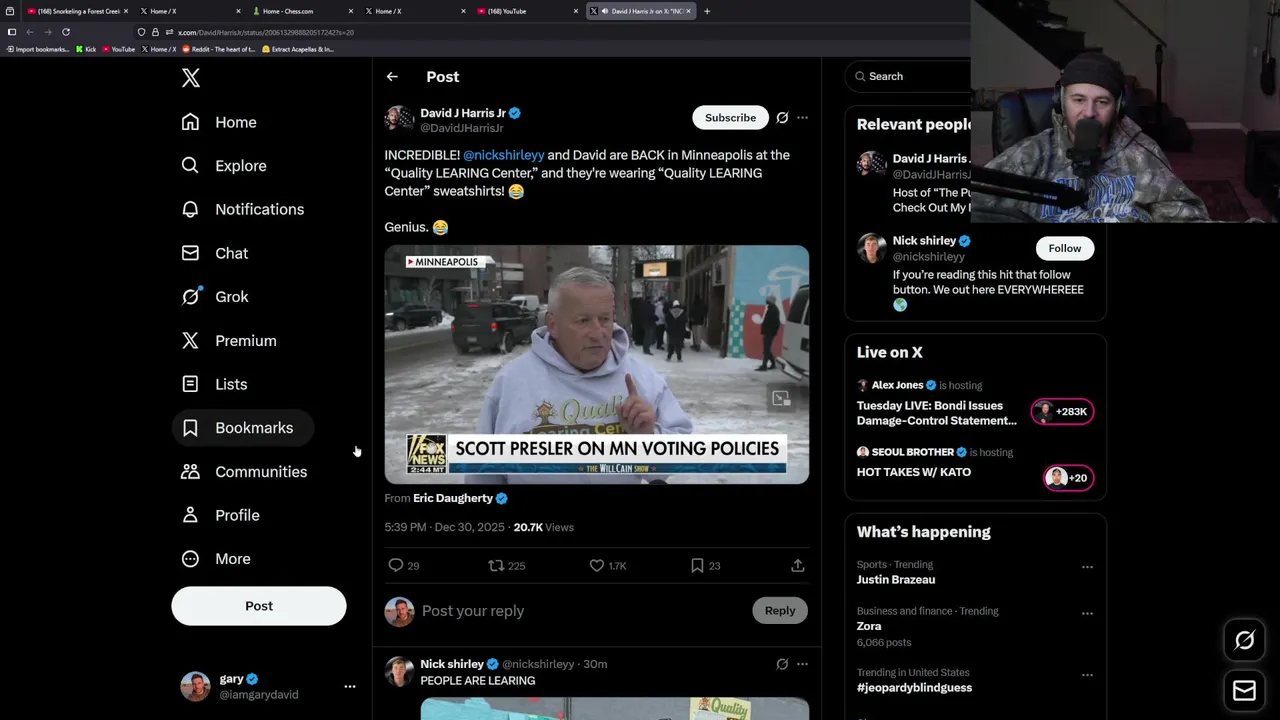The image size is (1280, 720).
Task: Follow Nick Shirley
Action: click(1065, 248)
